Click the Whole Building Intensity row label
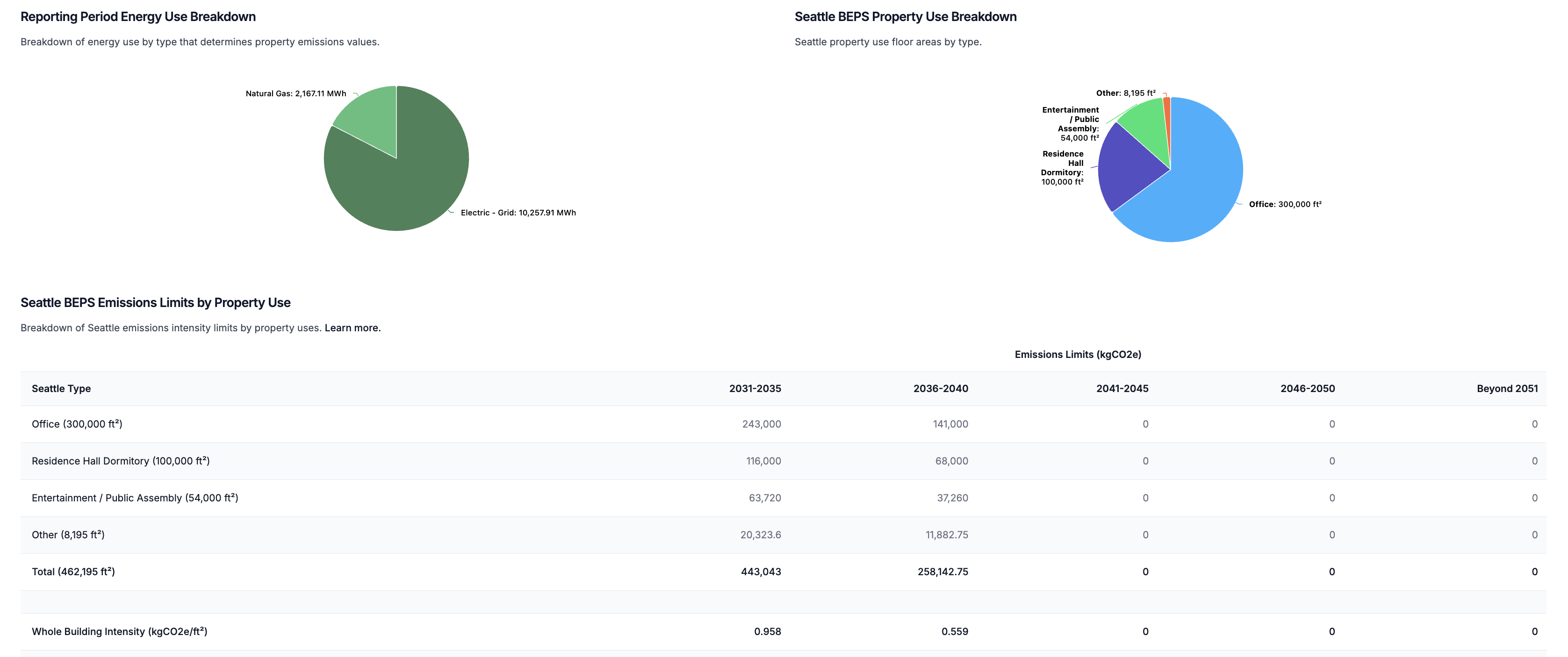This screenshot has height=657, width=1568. 119,631
